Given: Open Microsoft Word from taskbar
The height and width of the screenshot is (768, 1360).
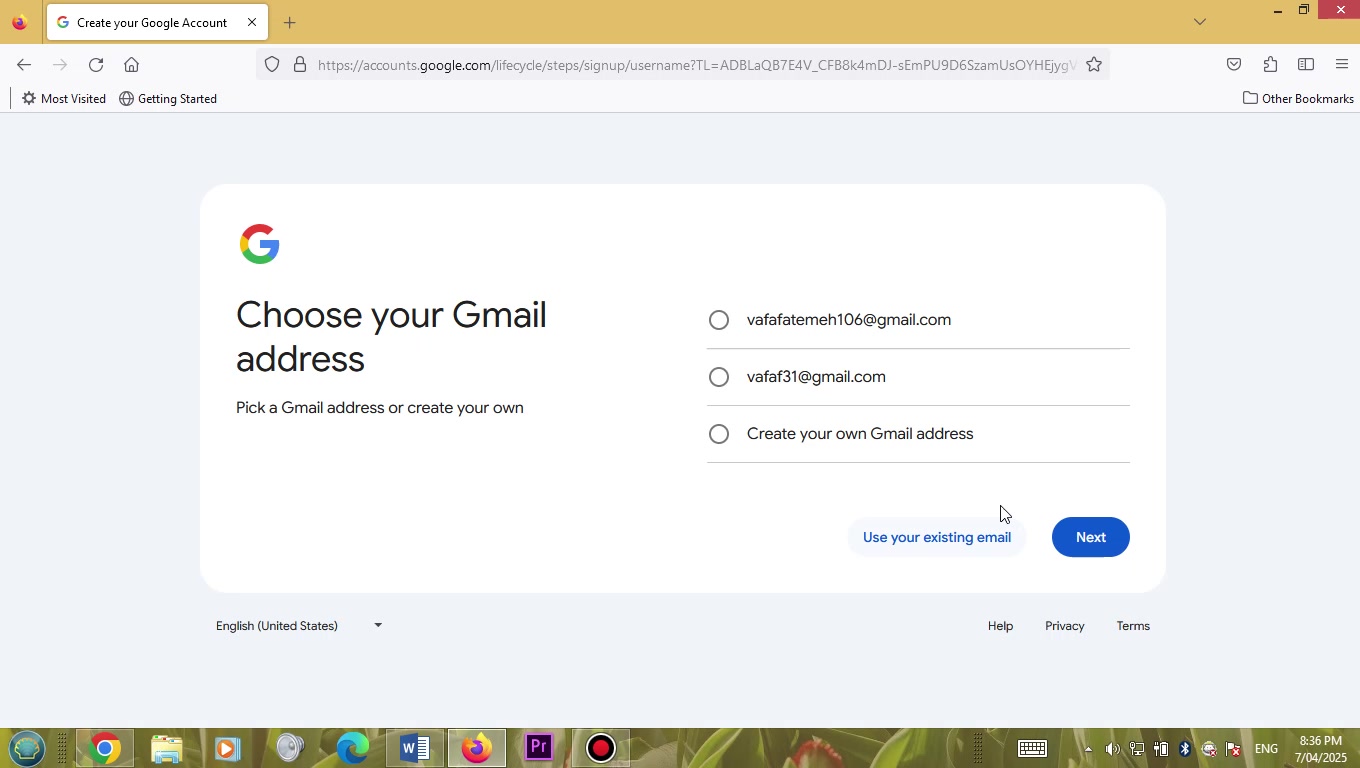Looking at the screenshot, I should (414, 748).
